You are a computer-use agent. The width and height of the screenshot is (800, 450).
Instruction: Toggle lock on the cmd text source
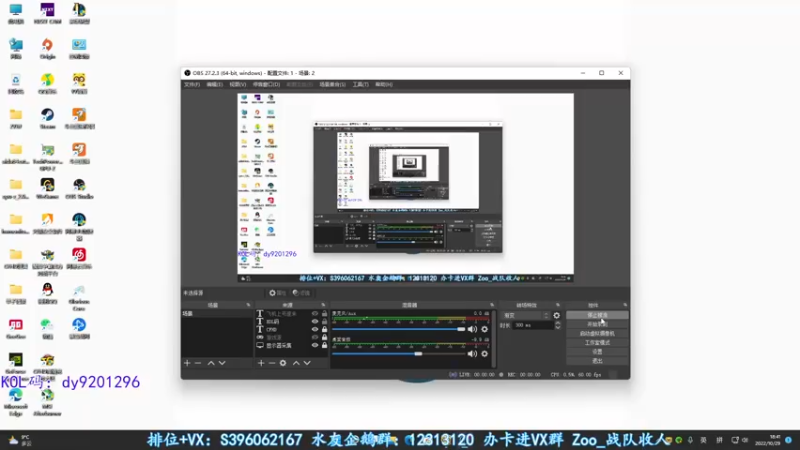click(324, 330)
